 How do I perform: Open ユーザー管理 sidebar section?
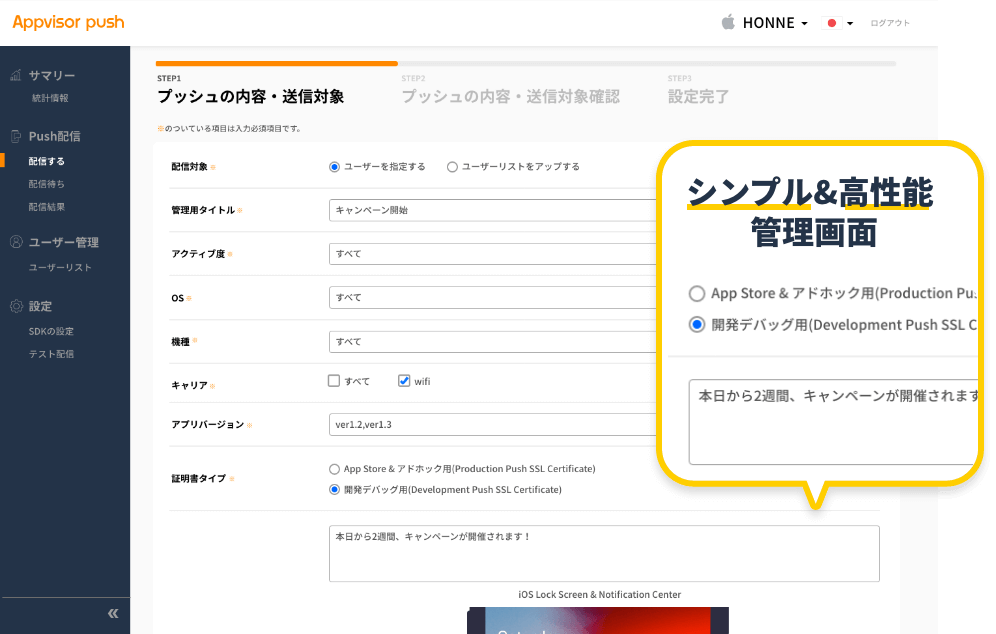coord(64,242)
